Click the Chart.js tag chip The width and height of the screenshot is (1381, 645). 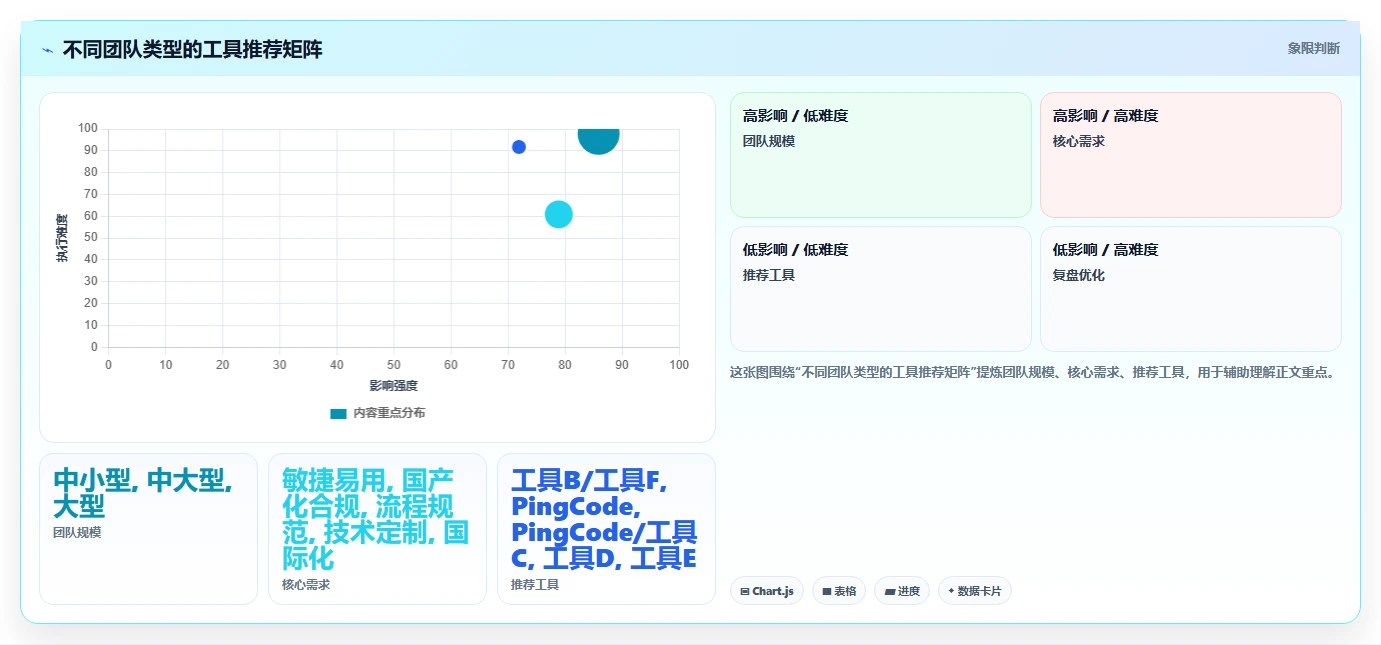767,591
